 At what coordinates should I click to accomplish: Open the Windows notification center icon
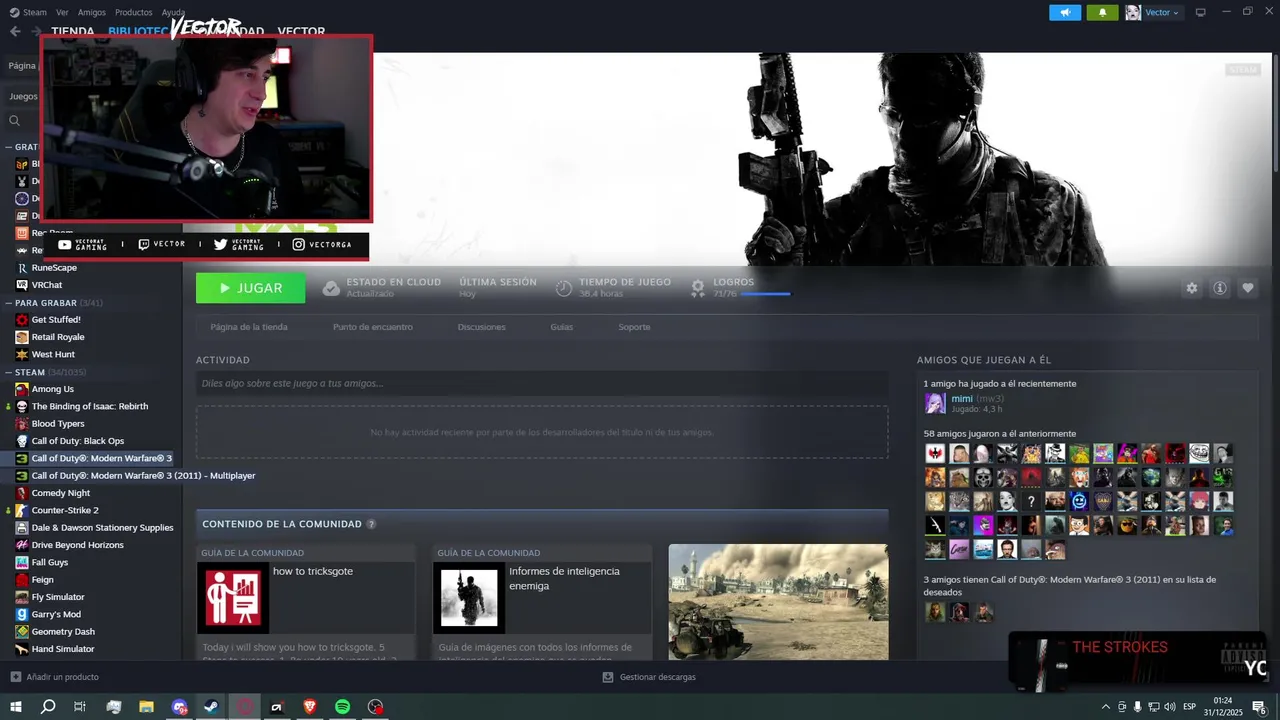[x=1259, y=707]
